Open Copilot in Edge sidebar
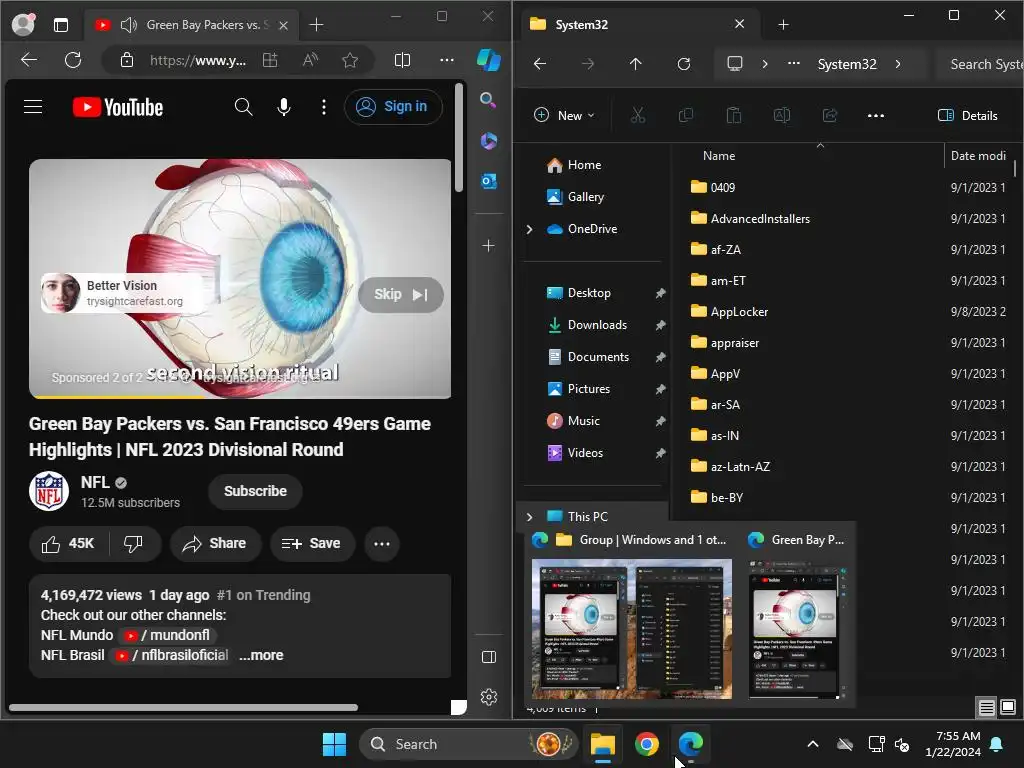Screen dimensions: 1024x768 (x=488, y=60)
